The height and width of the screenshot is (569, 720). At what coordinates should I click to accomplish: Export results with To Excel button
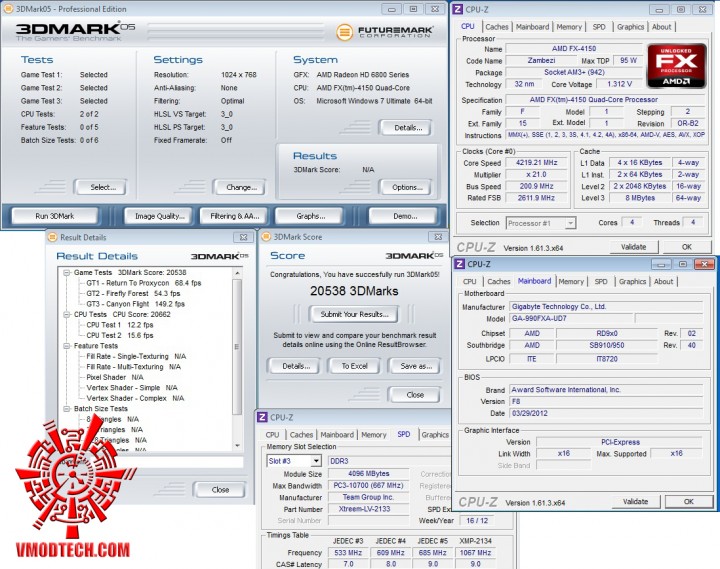354,366
